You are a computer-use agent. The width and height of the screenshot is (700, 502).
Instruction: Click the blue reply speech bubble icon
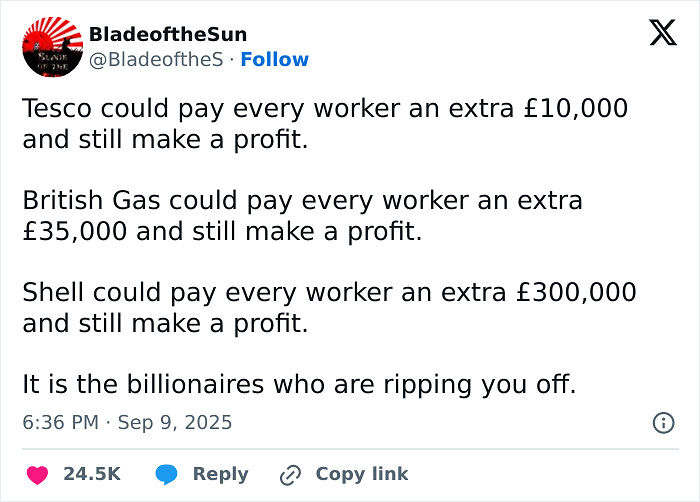[167, 474]
